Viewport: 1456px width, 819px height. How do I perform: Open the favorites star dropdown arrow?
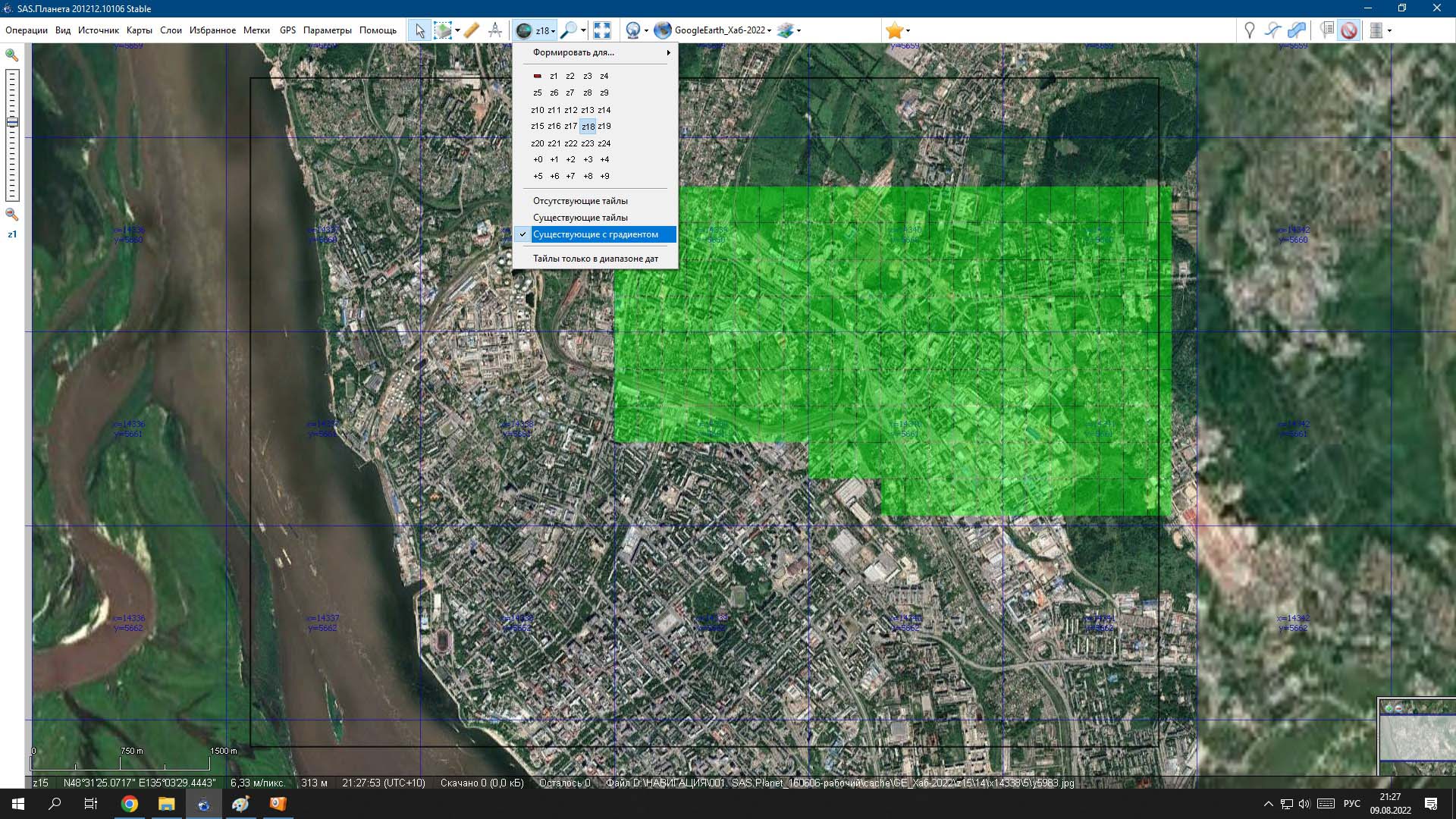(908, 31)
